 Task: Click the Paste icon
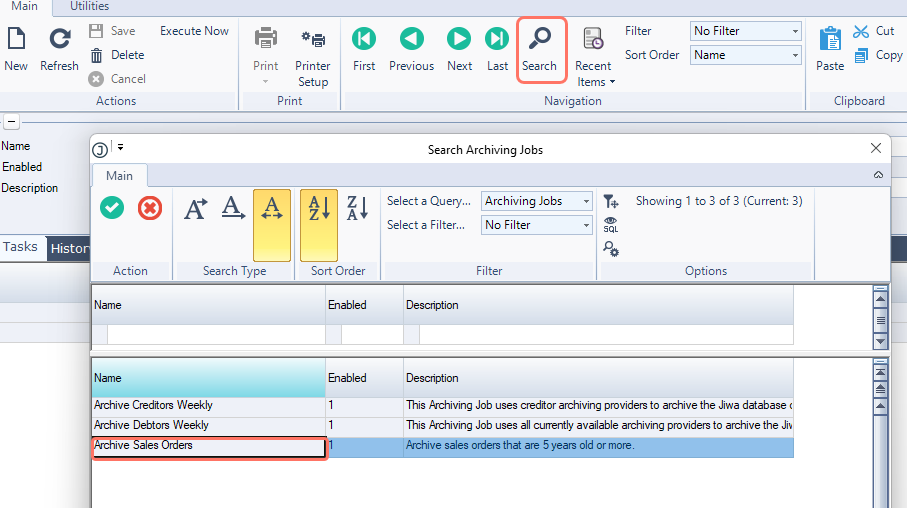[x=830, y=39]
